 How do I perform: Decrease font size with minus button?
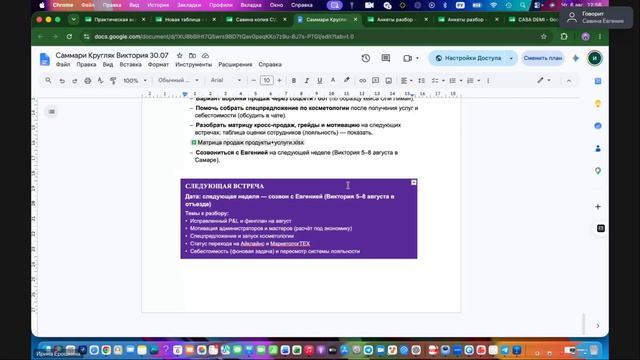[253, 81]
